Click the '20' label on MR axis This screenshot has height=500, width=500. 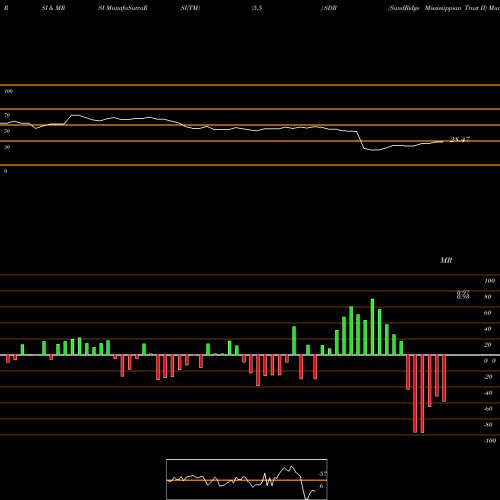tap(488, 345)
